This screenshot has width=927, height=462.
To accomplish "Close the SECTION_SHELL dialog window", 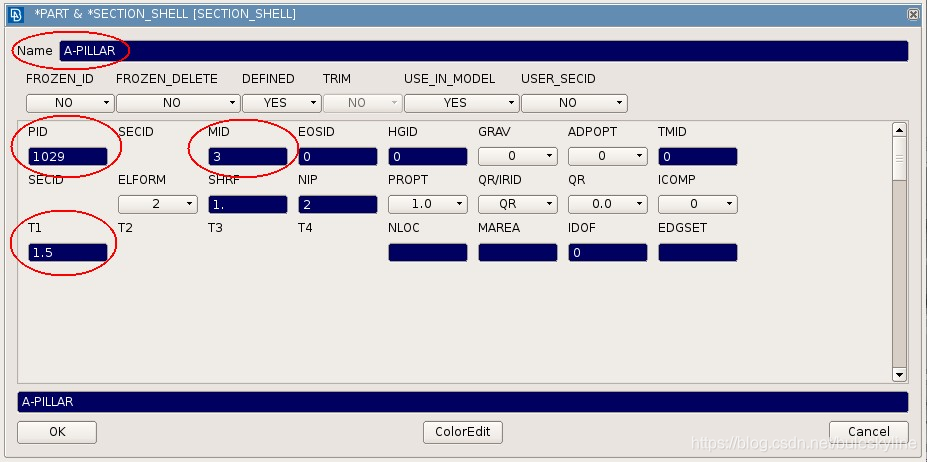I will pyautogui.click(x=912, y=14).
